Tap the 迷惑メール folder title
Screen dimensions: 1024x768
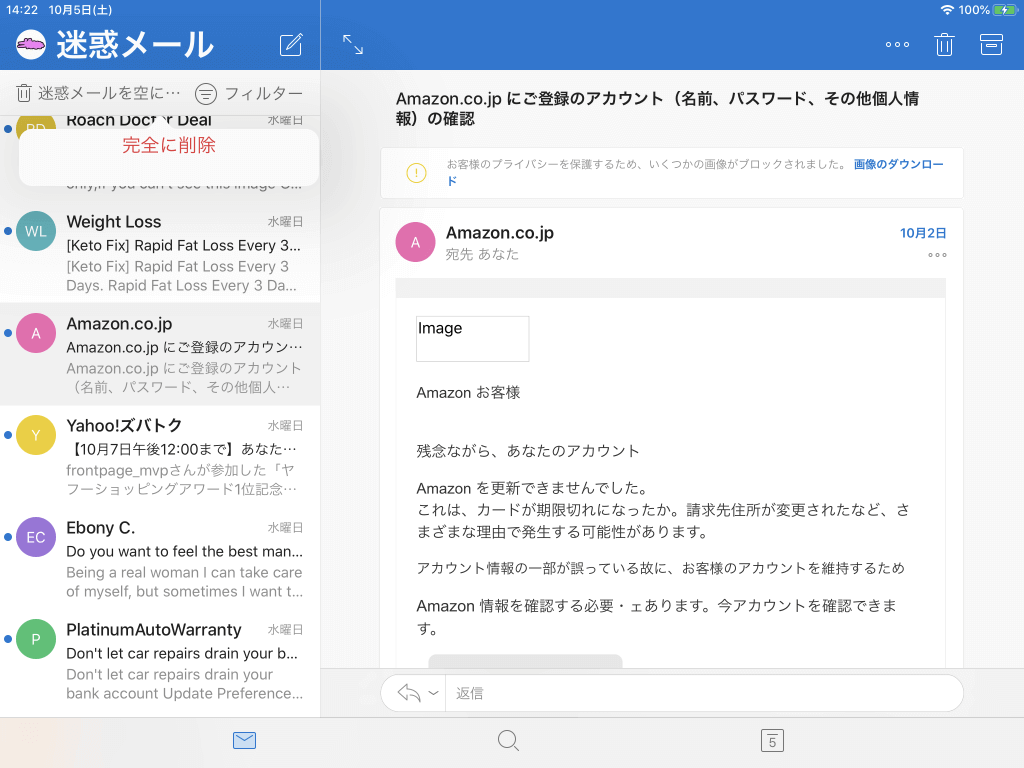135,45
